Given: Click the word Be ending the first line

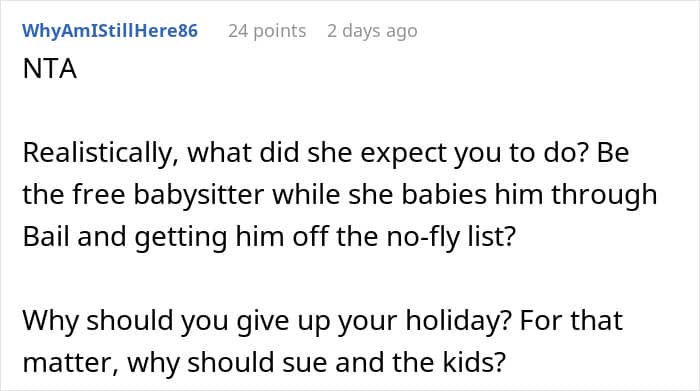Looking at the screenshot, I should coord(613,153).
